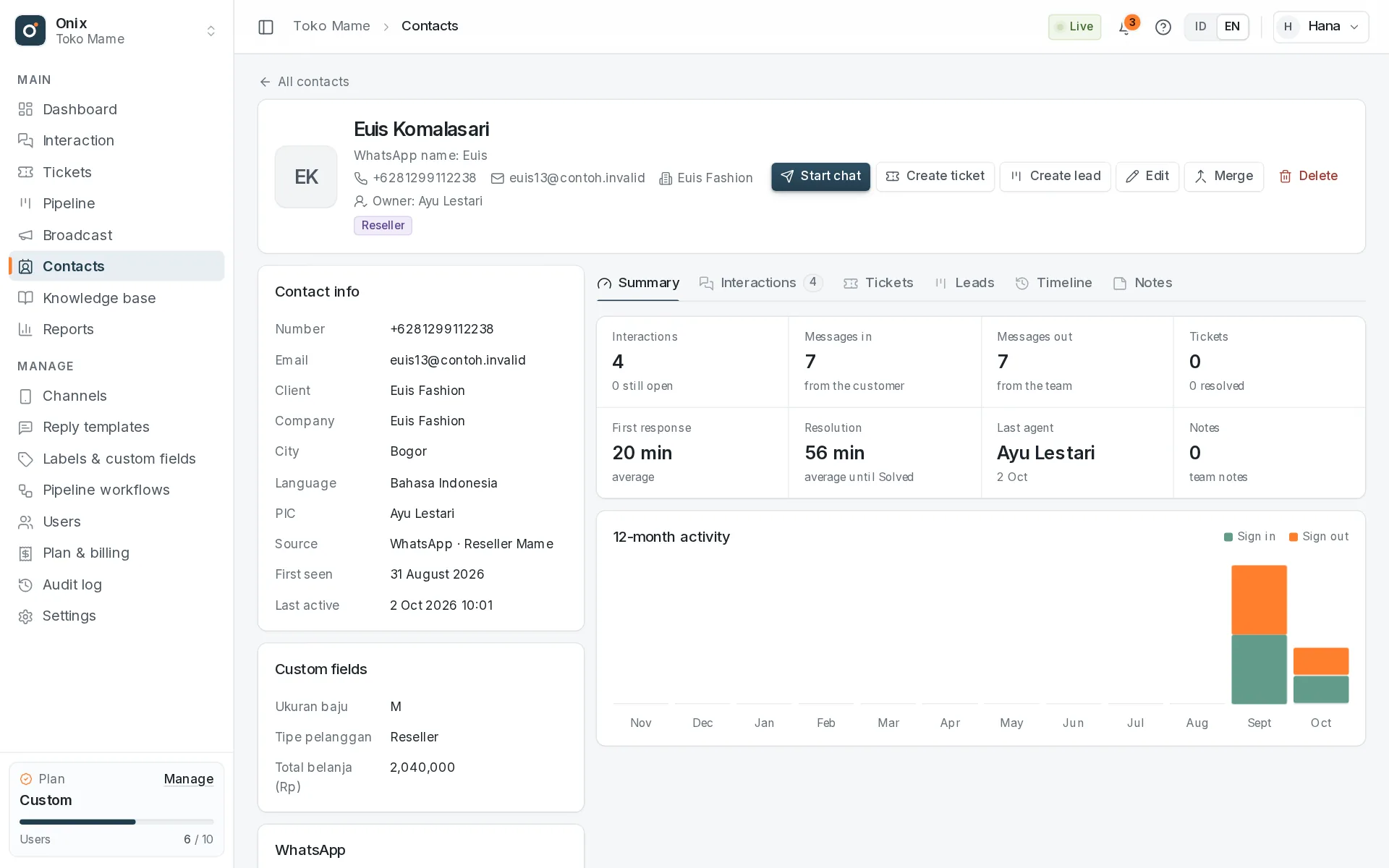Open Reply templates in sidebar

click(x=116, y=427)
